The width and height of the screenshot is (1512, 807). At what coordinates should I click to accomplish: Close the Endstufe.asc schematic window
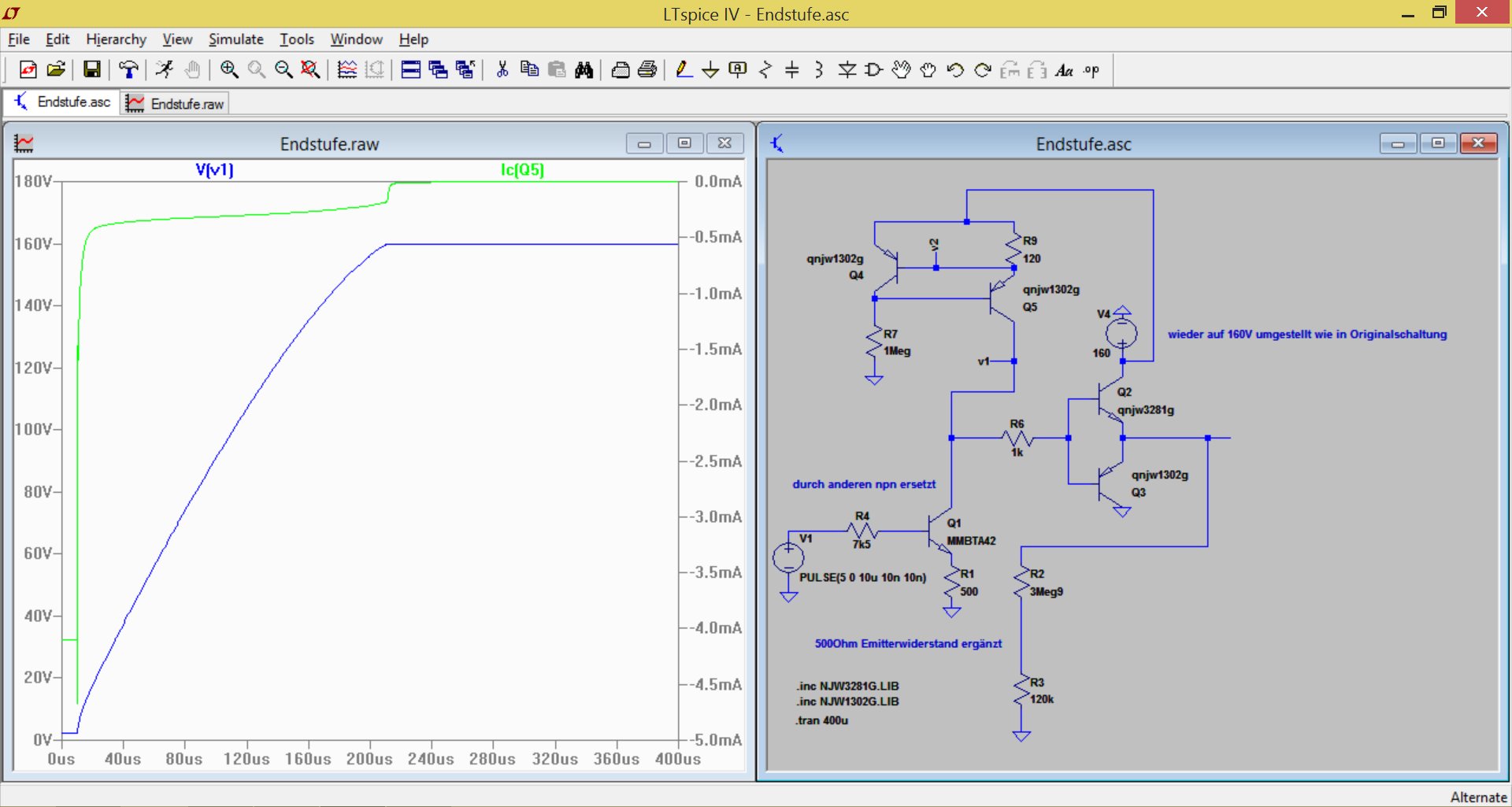click(1478, 143)
